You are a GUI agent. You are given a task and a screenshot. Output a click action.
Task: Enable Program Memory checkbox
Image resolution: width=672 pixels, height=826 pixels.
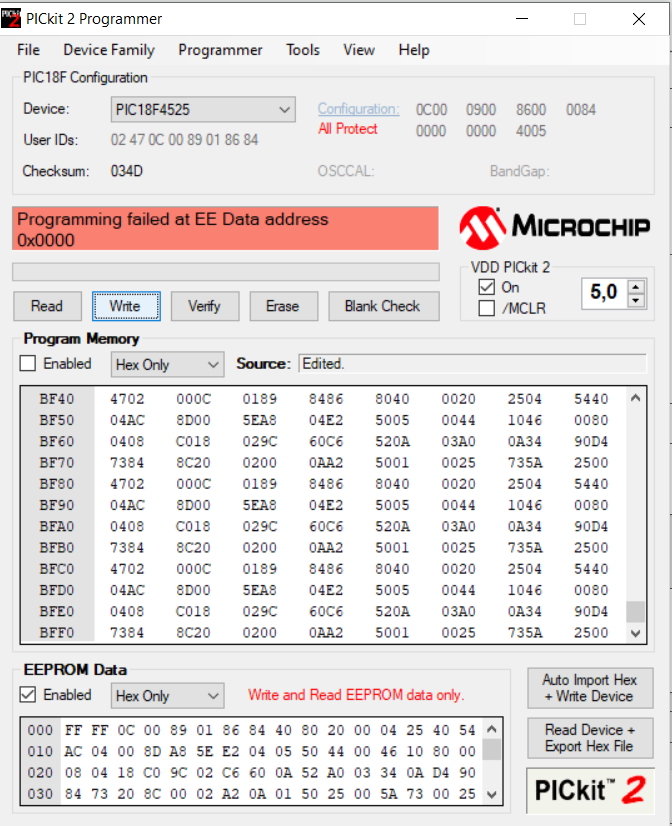point(28,364)
